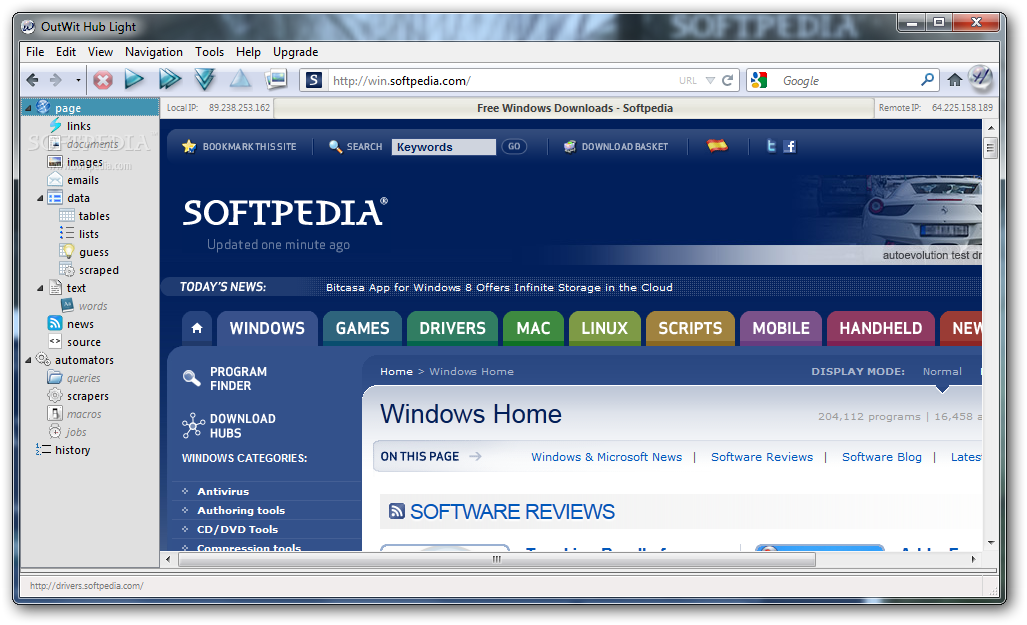Select news in the sidebar
This screenshot has height=625, width=1027.
(80, 324)
